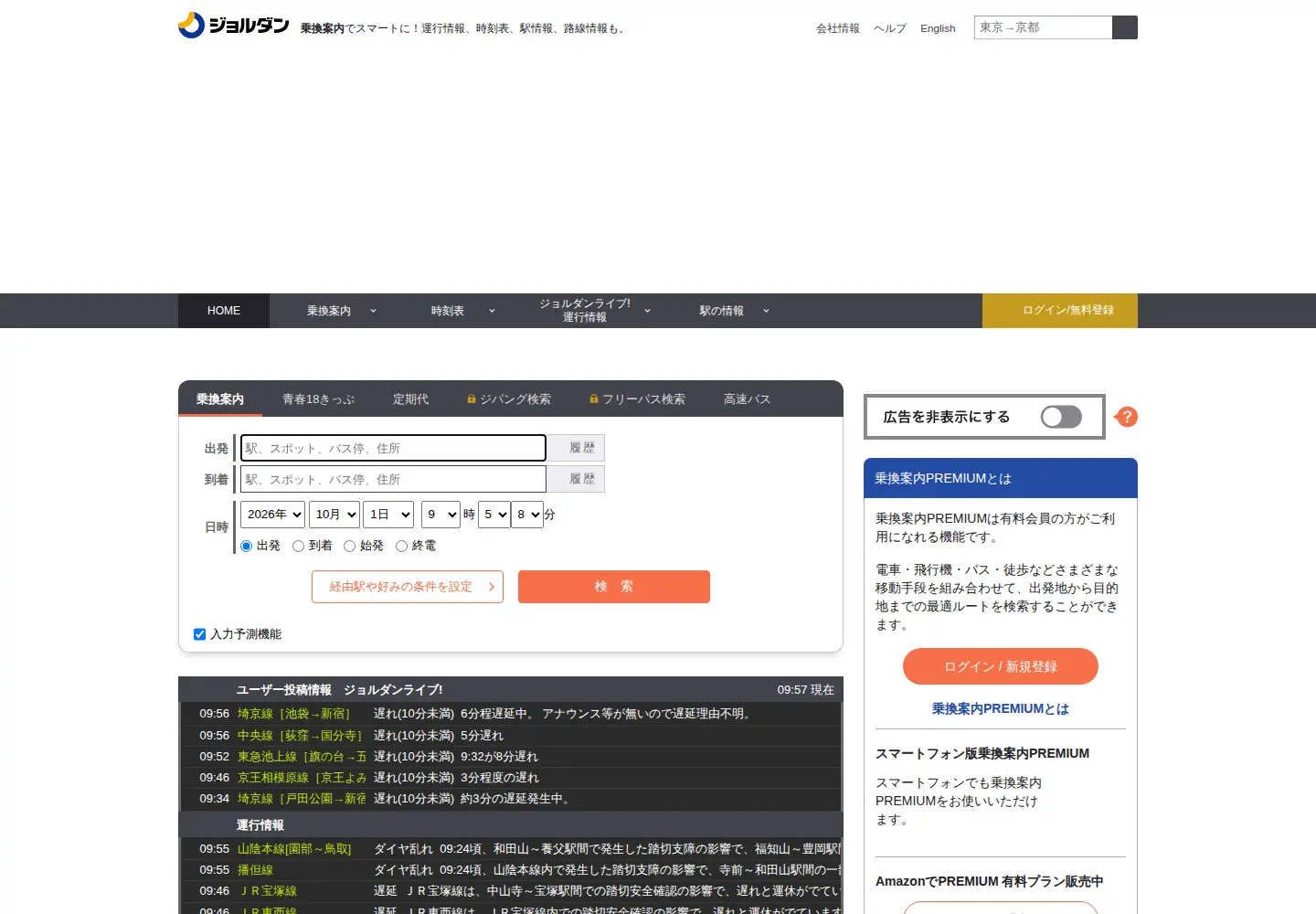Image resolution: width=1316 pixels, height=914 pixels.
Task: Go to HOME in the navigation bar
Action: click(x=224, y=311)
